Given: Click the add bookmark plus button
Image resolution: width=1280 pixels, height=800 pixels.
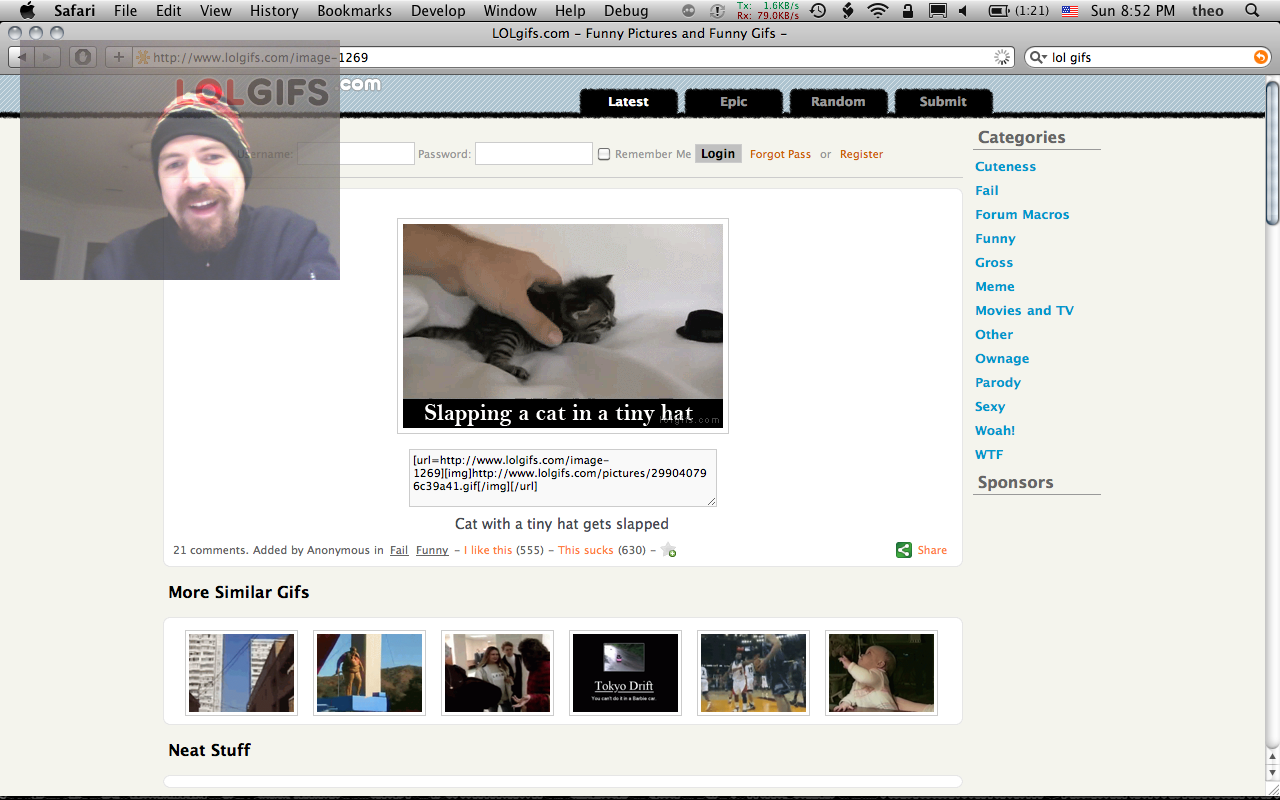Looking at the screenshot, I should click(118, 57).
